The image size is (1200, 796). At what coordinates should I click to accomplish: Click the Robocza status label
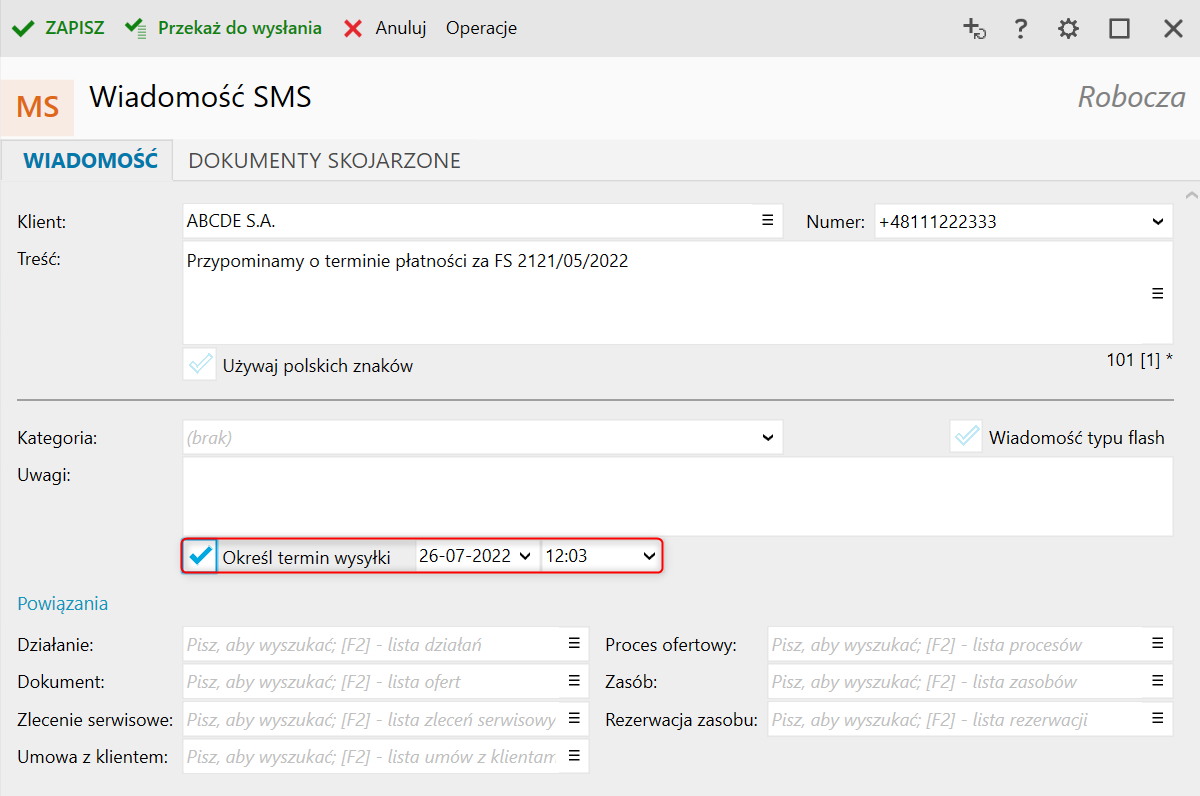pyautogui.click(x=1131, y=97)
